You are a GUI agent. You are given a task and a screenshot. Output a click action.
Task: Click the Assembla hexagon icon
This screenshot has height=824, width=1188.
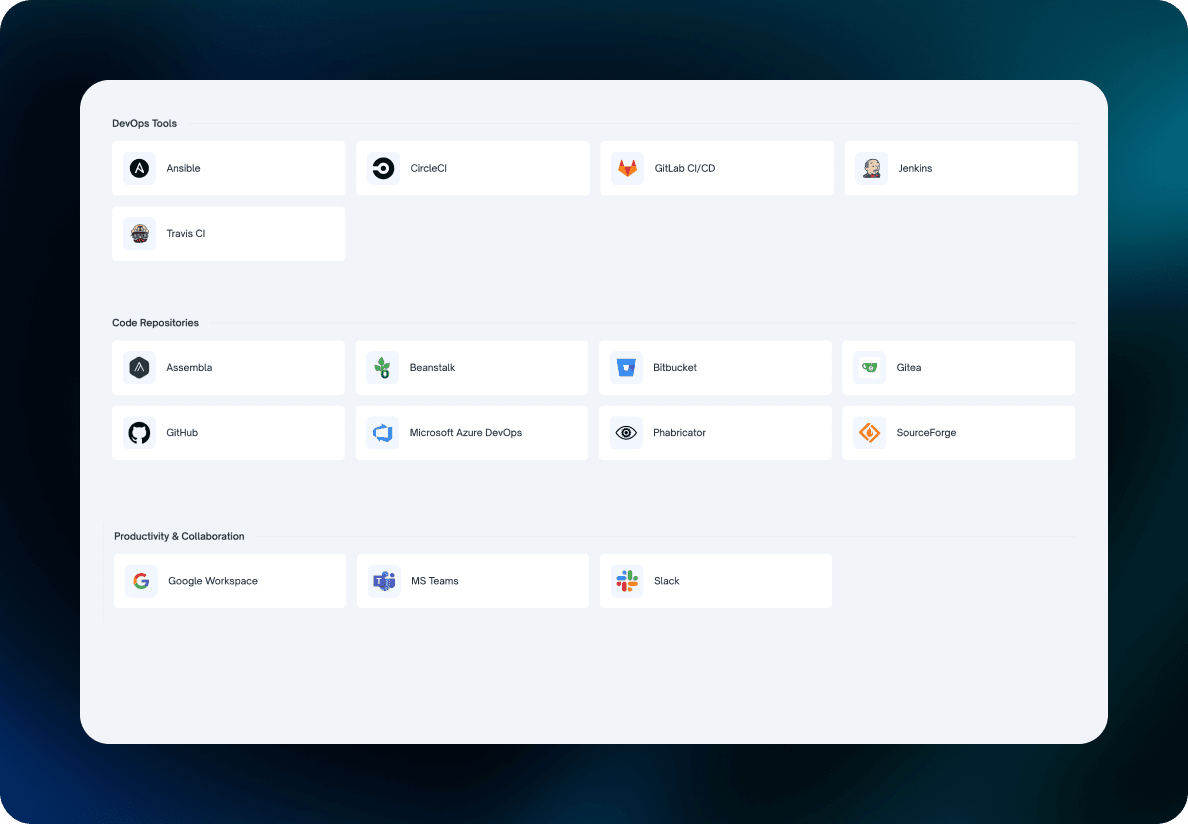pos(139,367)
